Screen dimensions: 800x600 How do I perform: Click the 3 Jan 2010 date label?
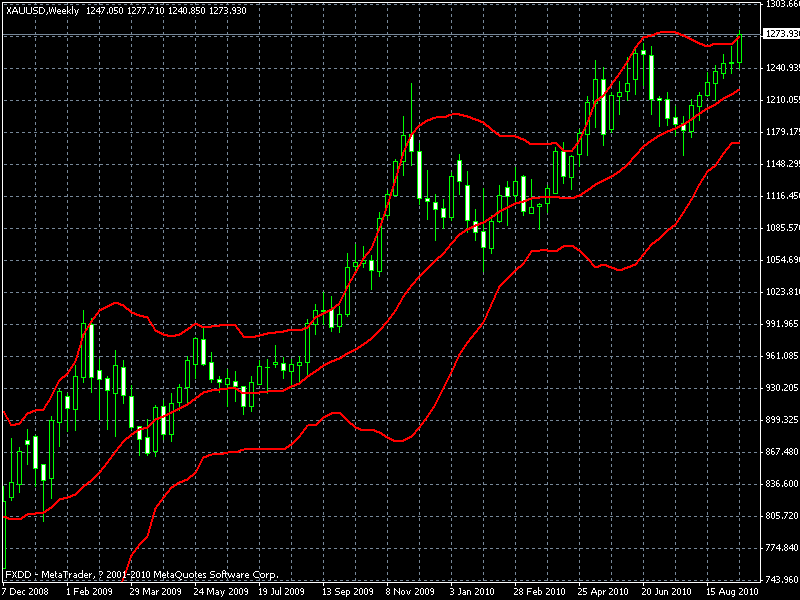(x=472, y=592)
